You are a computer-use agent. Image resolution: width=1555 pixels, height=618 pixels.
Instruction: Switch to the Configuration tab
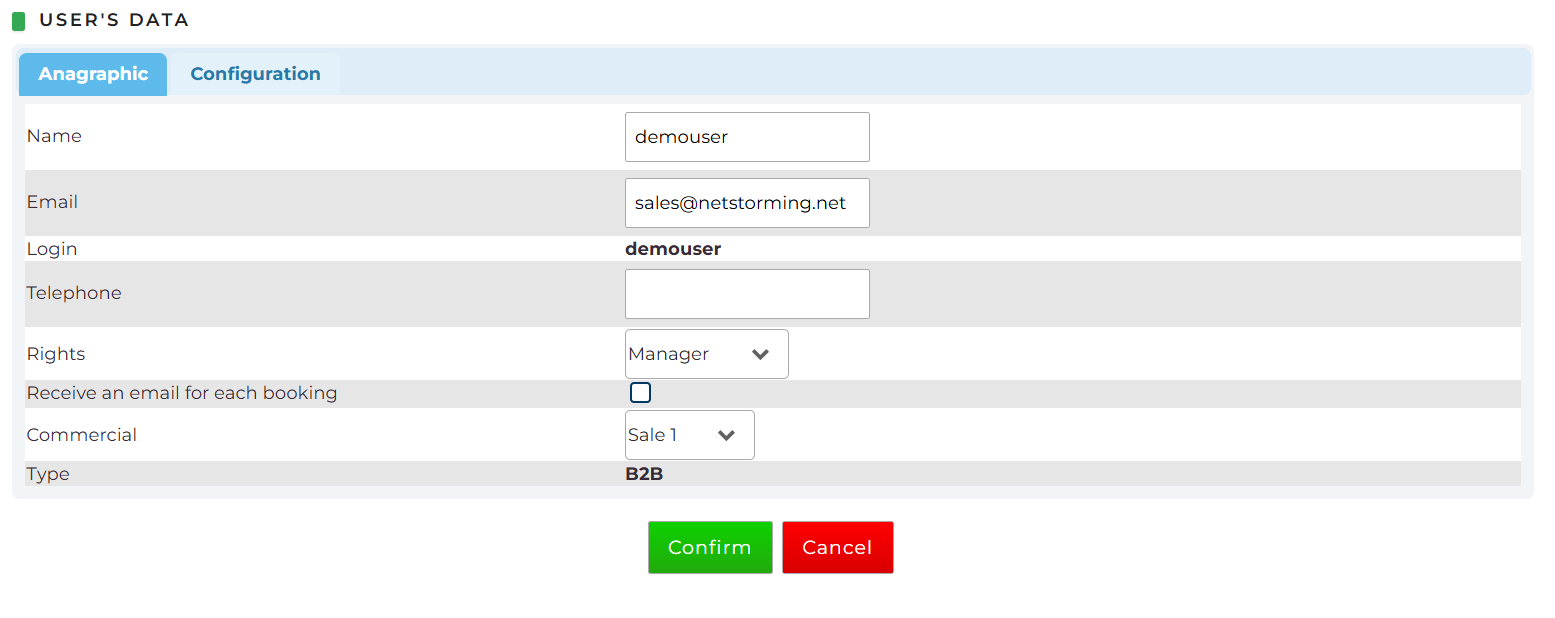click(x=255, y=74)
